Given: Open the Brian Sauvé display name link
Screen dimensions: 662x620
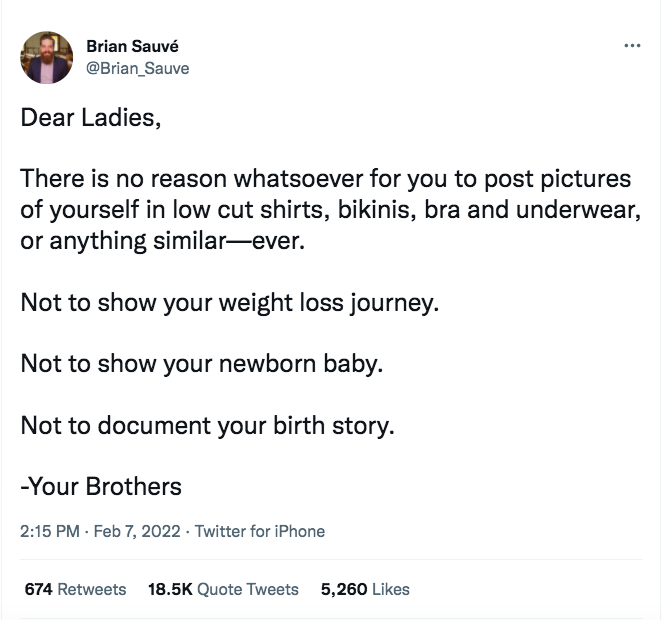Looking at the screenshot, I should [x=133, y=46].
